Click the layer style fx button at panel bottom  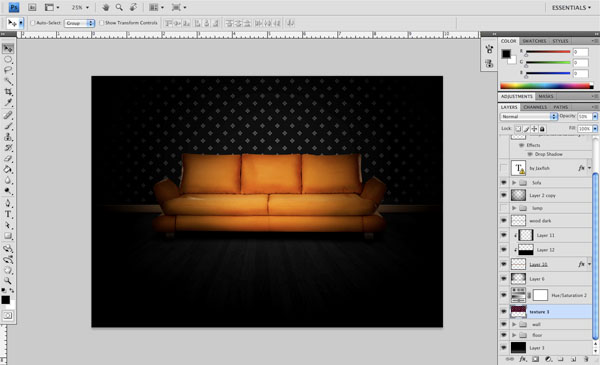tap(523, 359)
